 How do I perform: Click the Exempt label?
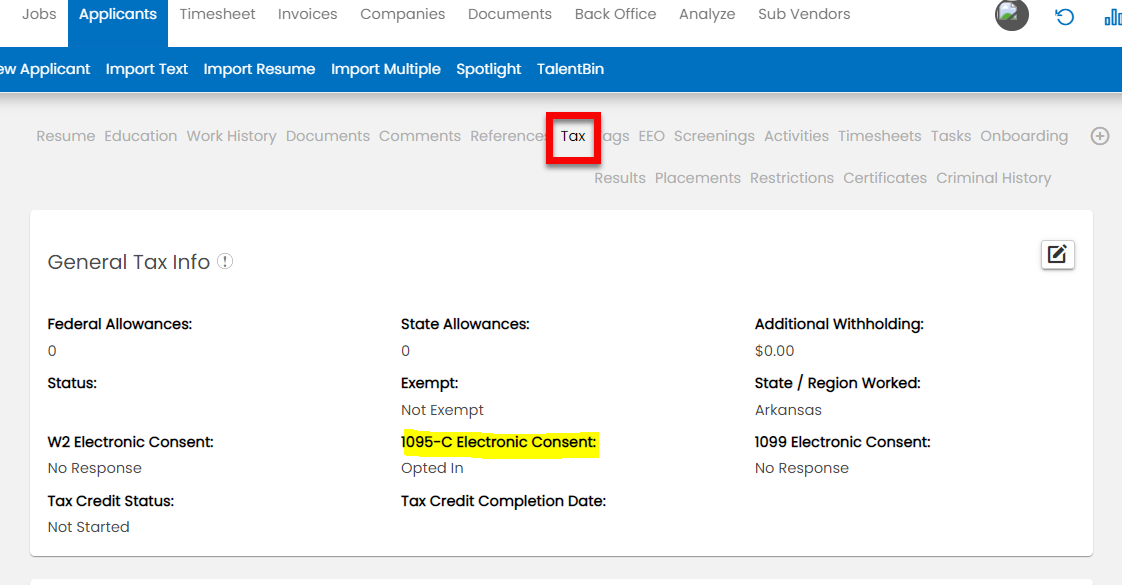coord(429,383)
